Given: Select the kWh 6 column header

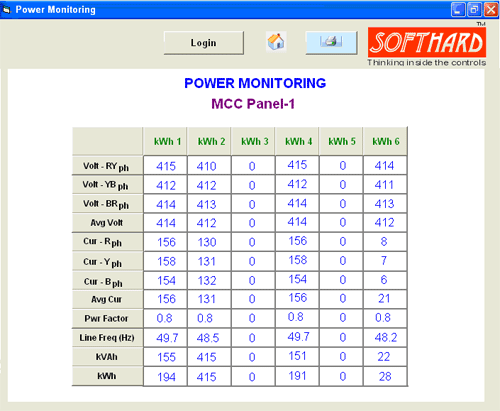Looking at the screenshot, I should point(385,141).
